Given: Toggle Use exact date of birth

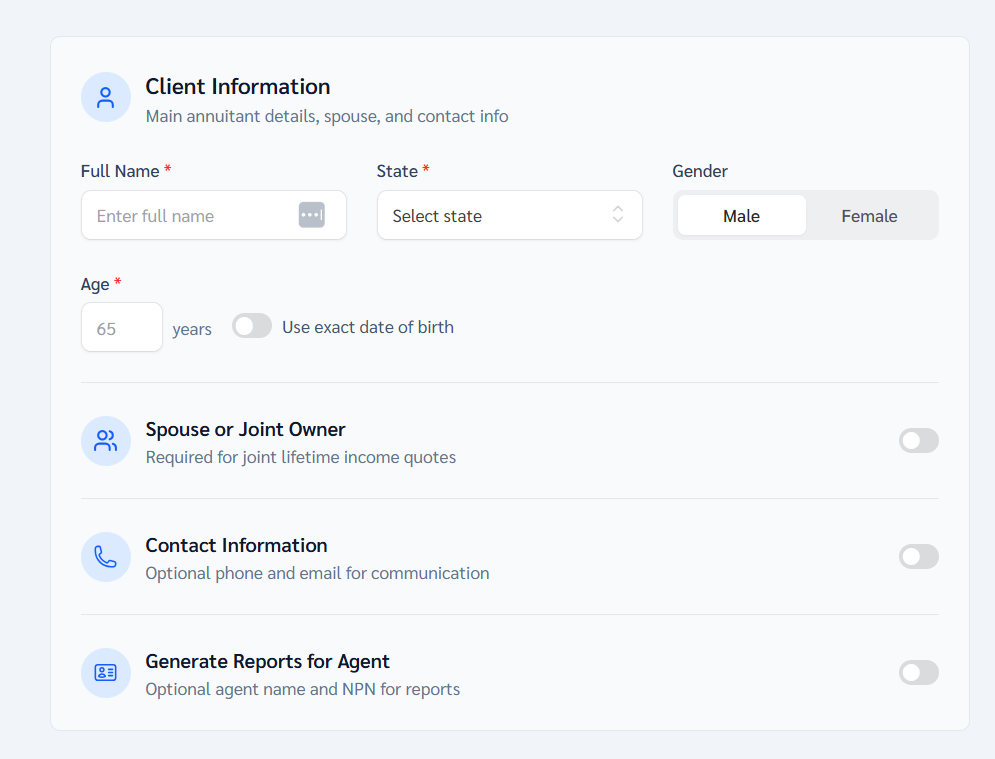Looking at the screenshot, I should pyautogui.click(x=252, y=326).
